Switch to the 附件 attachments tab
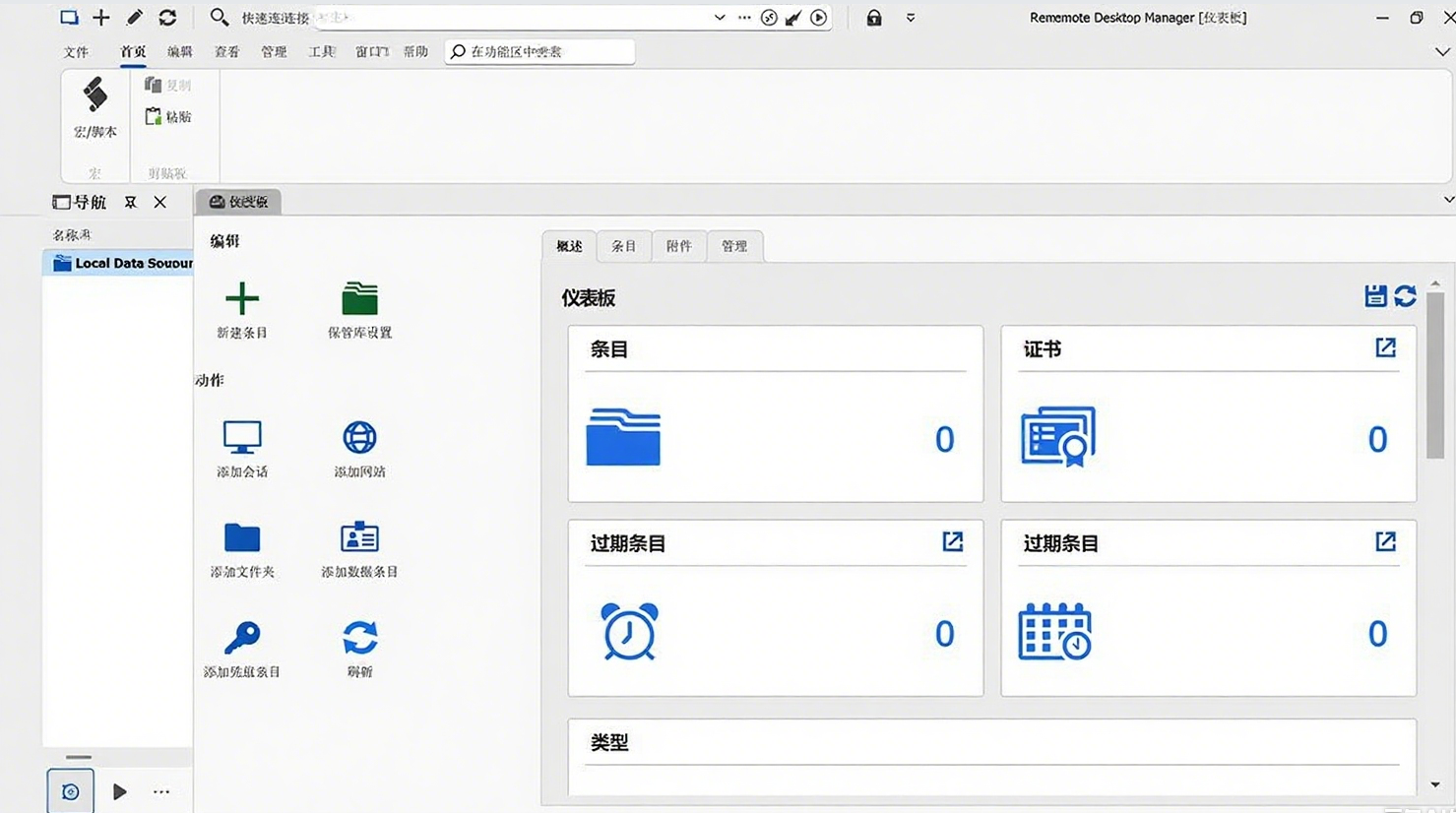 [x=678, y=246]
